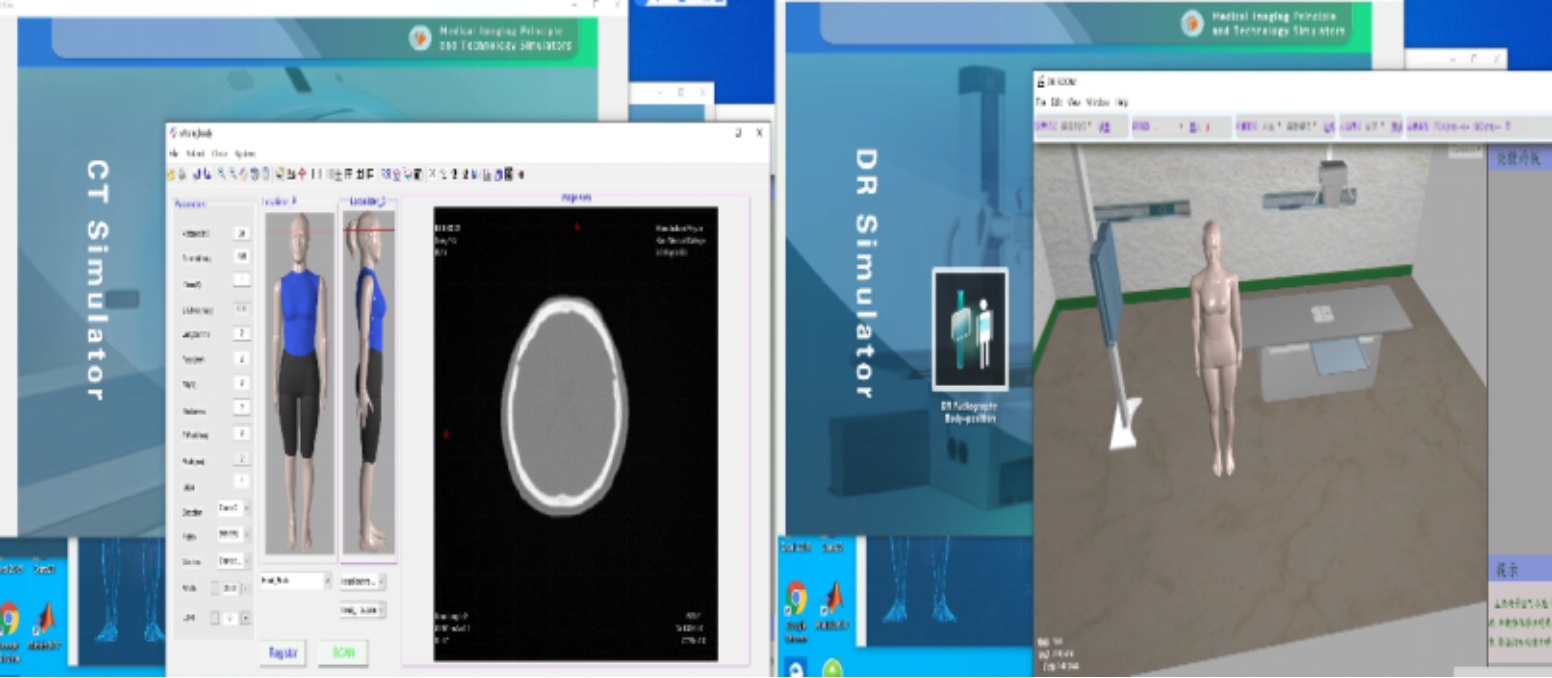This screenshot has height=678, width=1552.
Task: Click the X icon in CT toolbar
Action: pos(432,174)
